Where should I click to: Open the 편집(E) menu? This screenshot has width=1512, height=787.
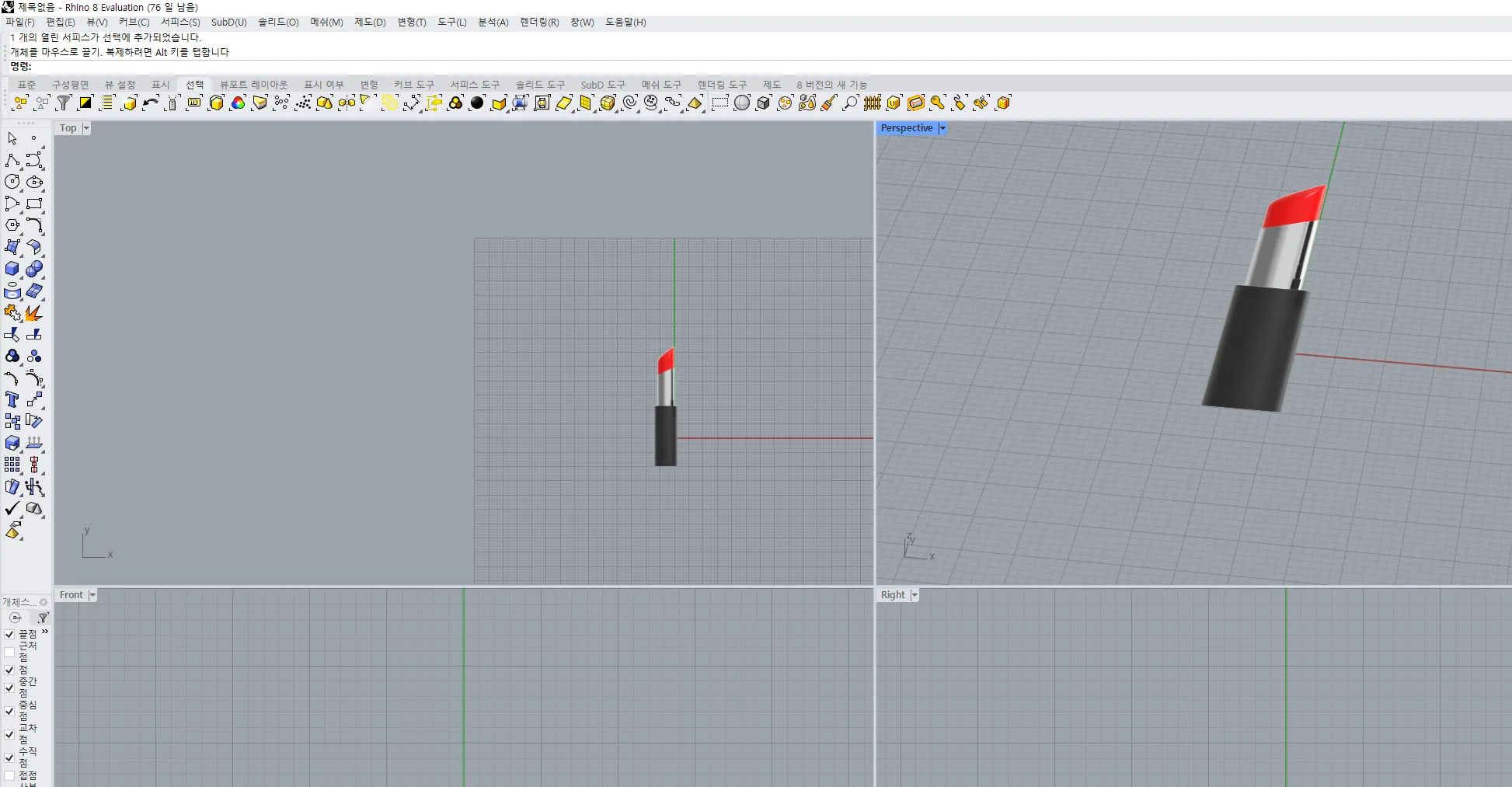pyautogui.click(x=61, y=23)
